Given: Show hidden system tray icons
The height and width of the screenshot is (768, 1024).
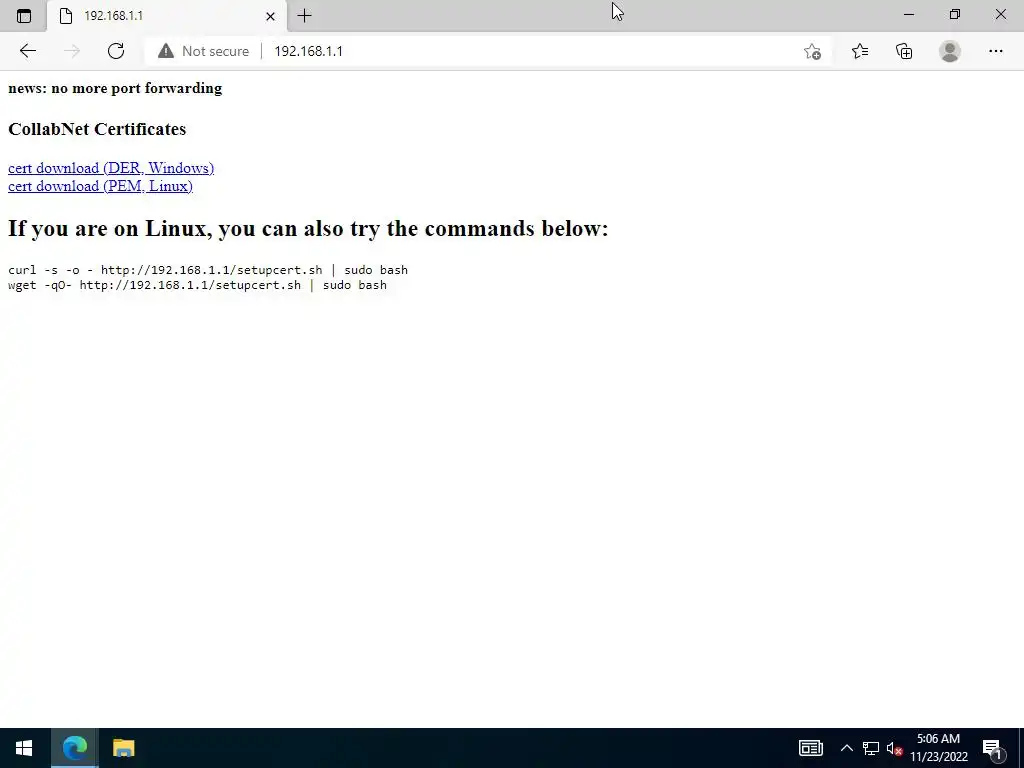Looking at the screenshot, I should click(x=846, y=748).
